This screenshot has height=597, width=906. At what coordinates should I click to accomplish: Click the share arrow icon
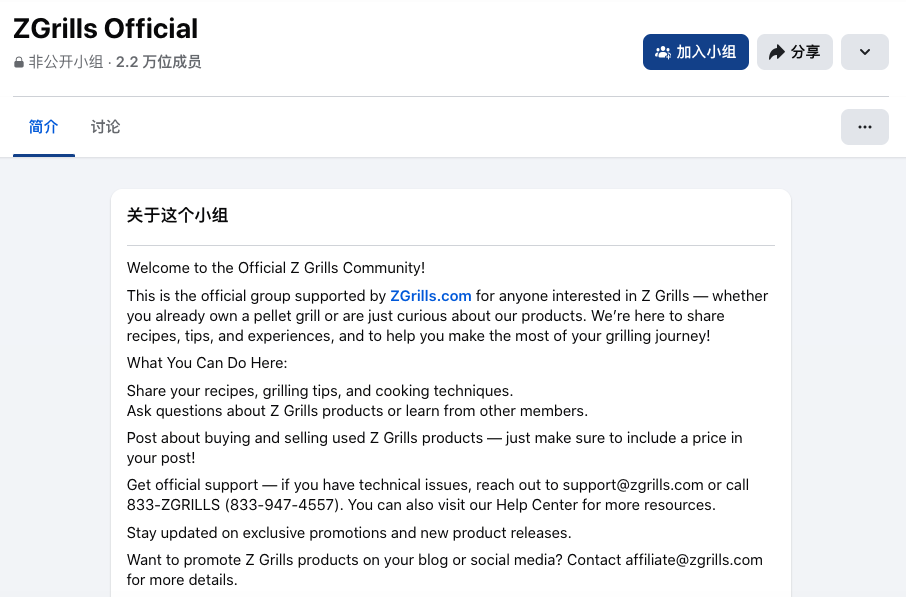(776, 52)
